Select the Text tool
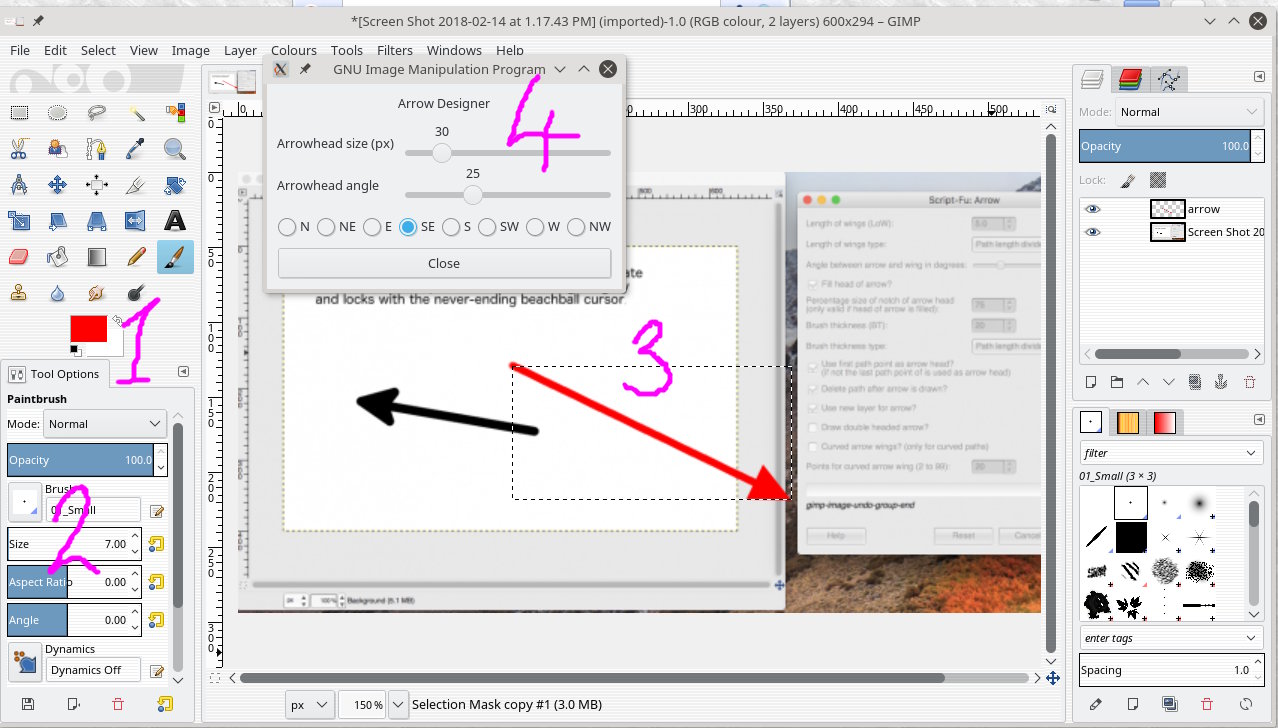 (175, 221)
